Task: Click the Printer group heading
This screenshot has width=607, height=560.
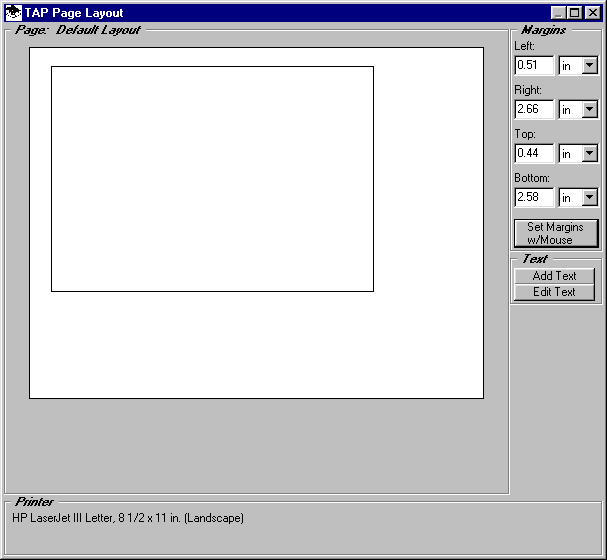Action: 34,502
